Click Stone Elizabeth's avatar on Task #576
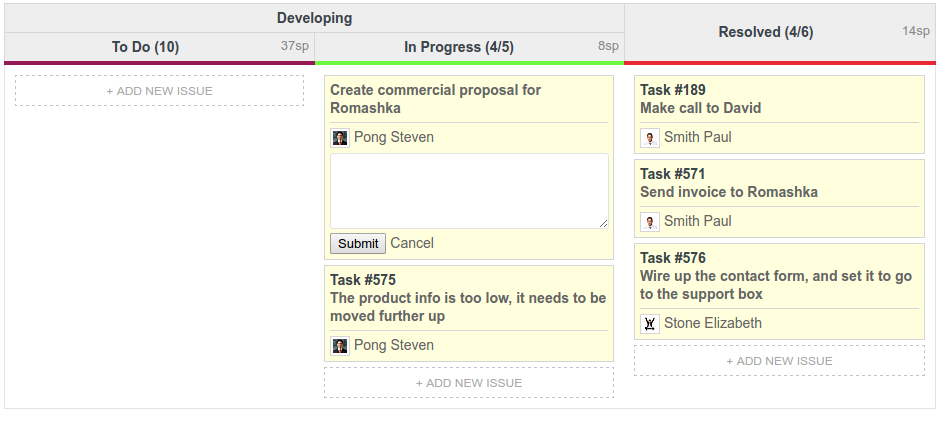 click(x=650, y=324)
